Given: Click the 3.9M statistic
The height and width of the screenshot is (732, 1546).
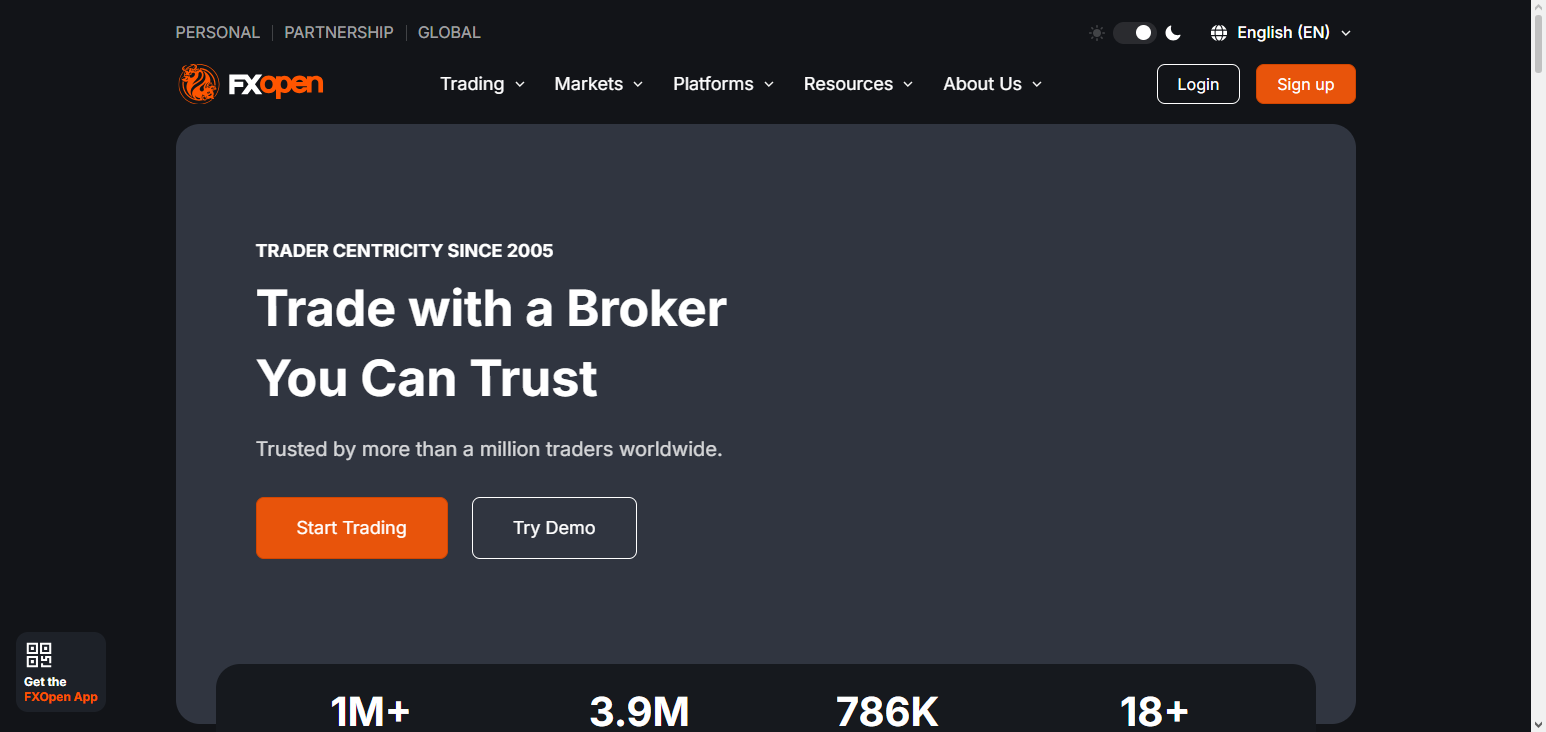Looking at the screenshot, I should tap(639, 712).
